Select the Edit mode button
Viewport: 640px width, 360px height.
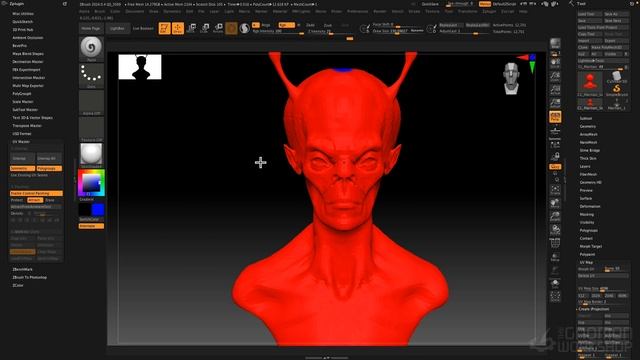(x=164, y=28)
